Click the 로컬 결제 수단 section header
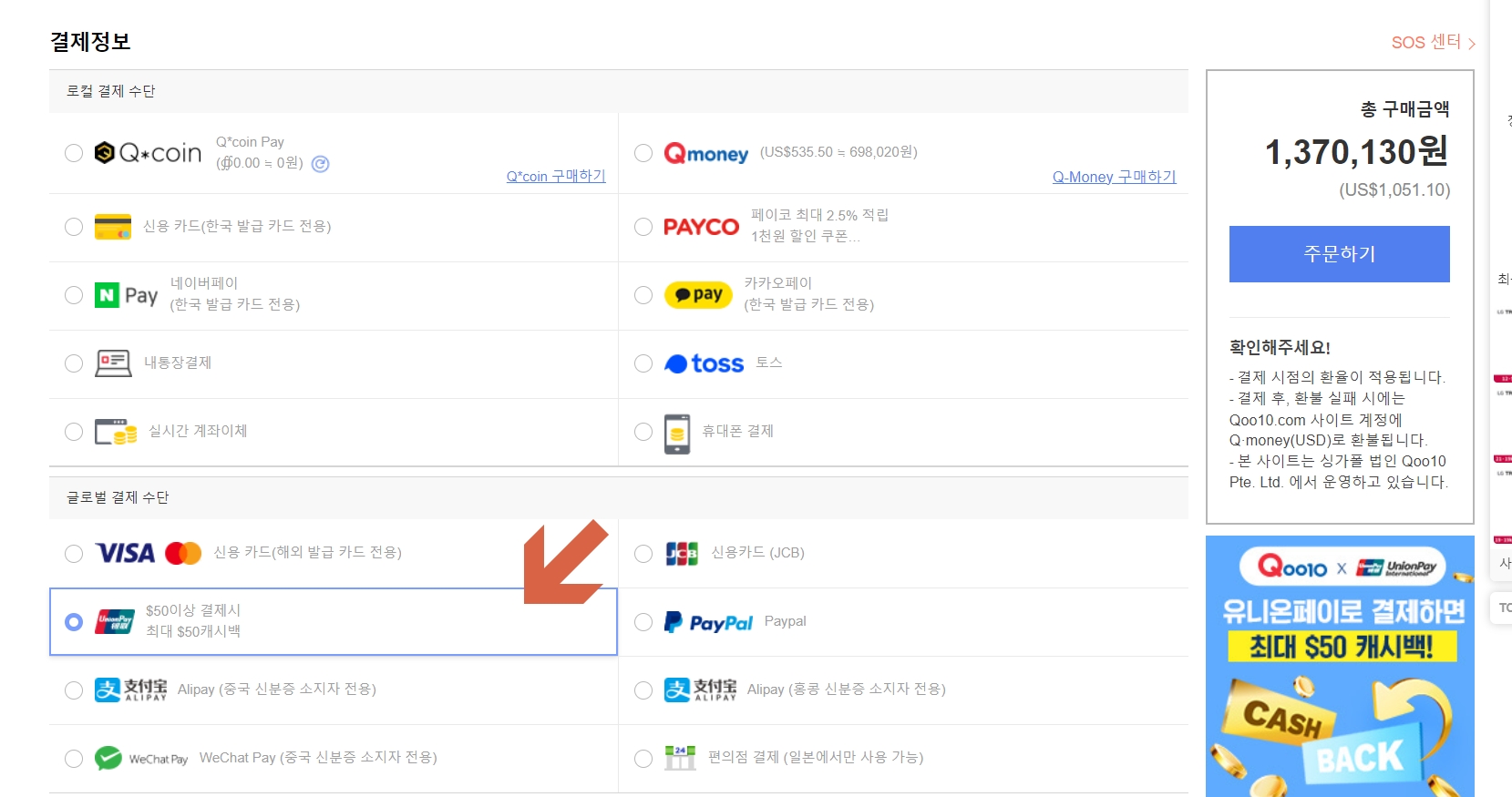Viewport: 1512px width, 797px height. 111,91
